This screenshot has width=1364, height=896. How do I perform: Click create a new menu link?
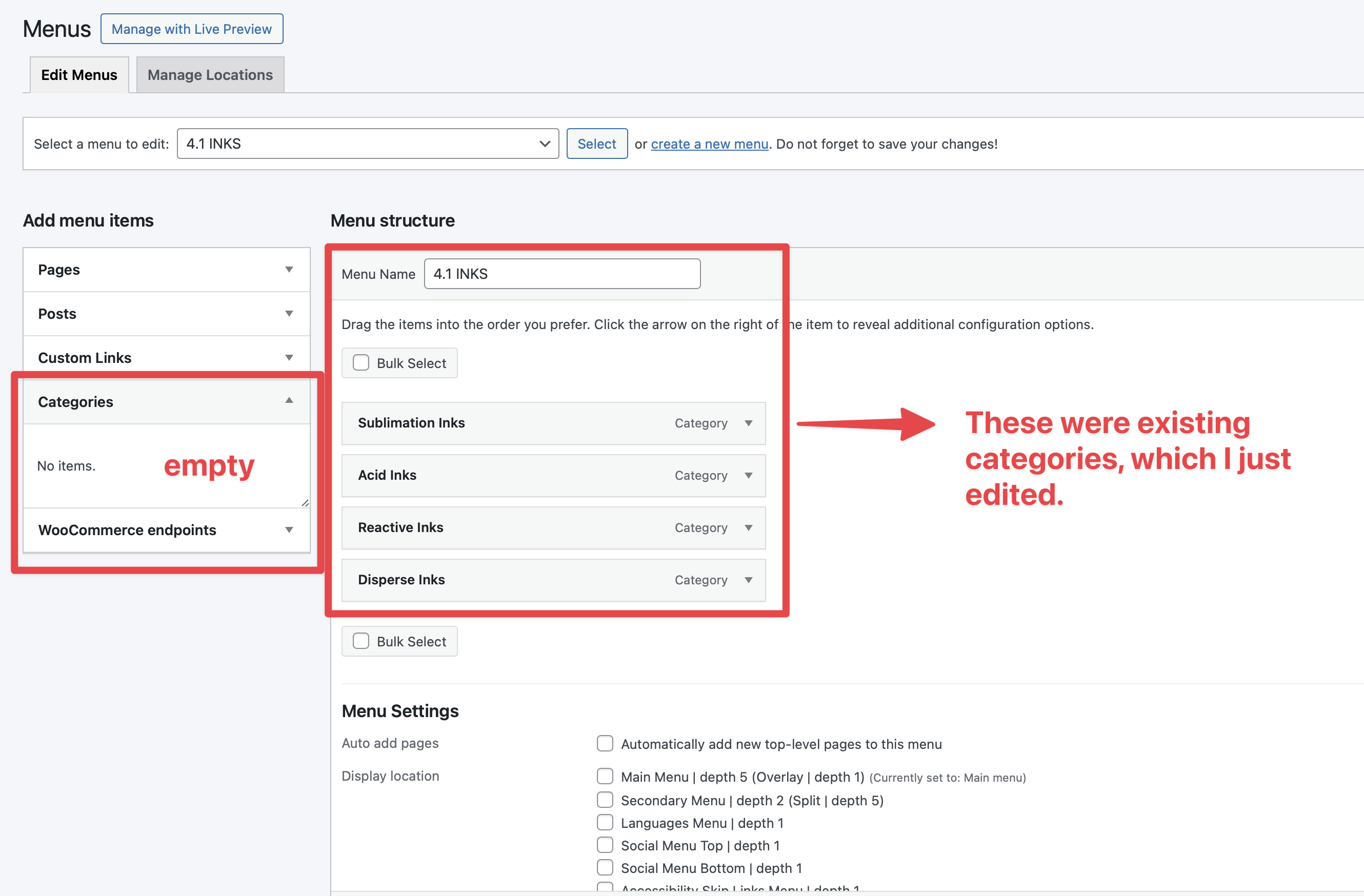coord(709,144)
